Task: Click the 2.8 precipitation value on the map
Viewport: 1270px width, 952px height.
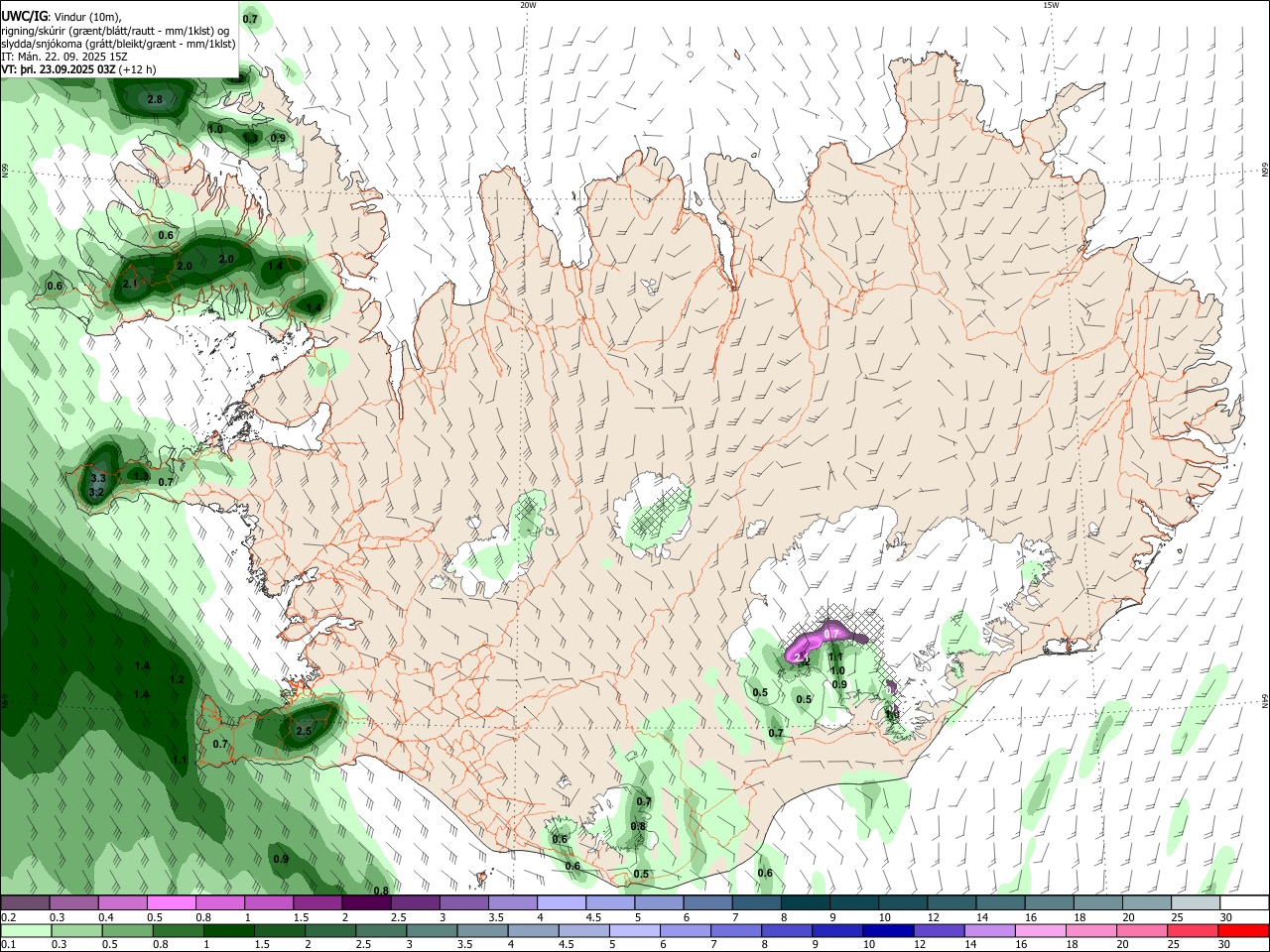Action: click(155, 100)
